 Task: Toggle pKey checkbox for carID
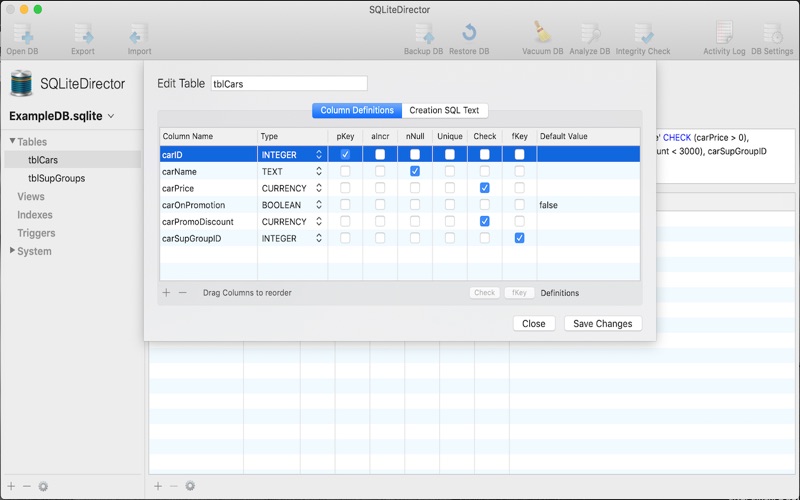(x=345, y=154)
